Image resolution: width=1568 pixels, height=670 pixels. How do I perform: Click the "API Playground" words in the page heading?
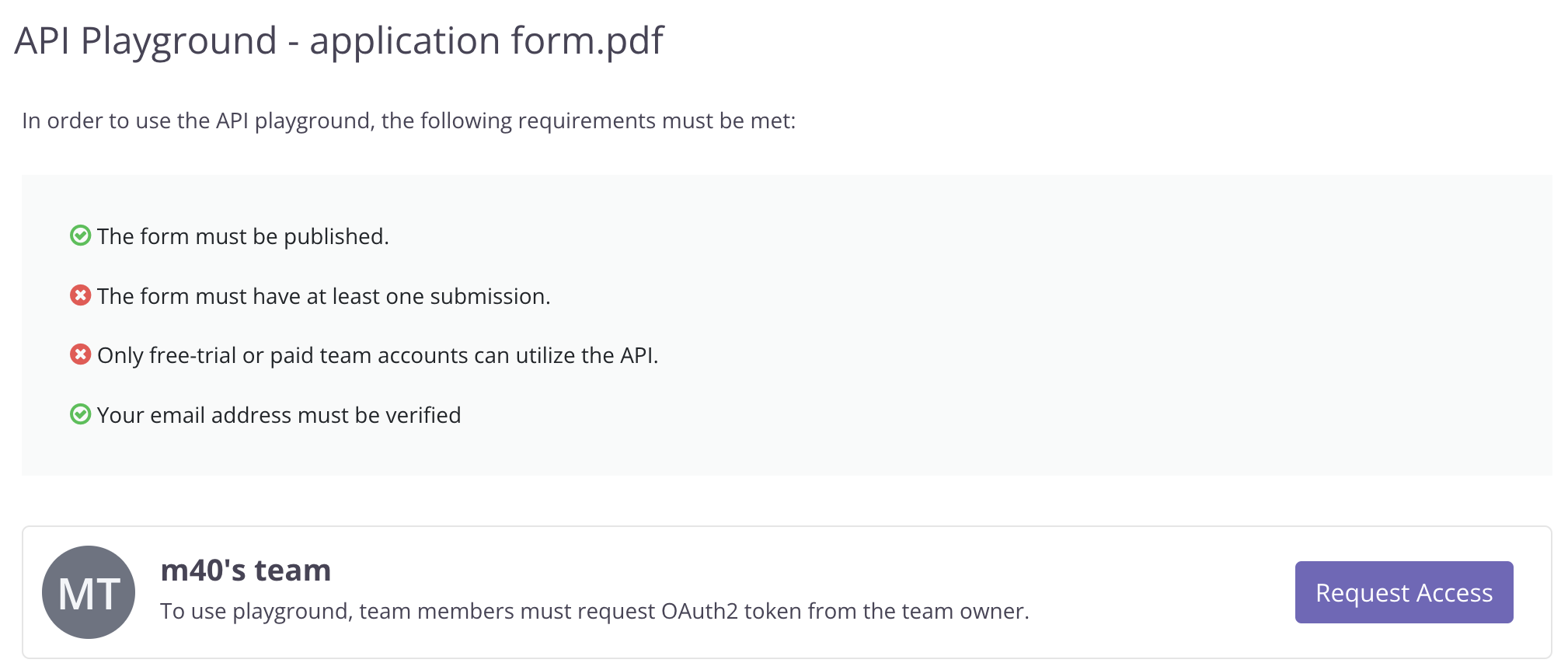[145, 40]
